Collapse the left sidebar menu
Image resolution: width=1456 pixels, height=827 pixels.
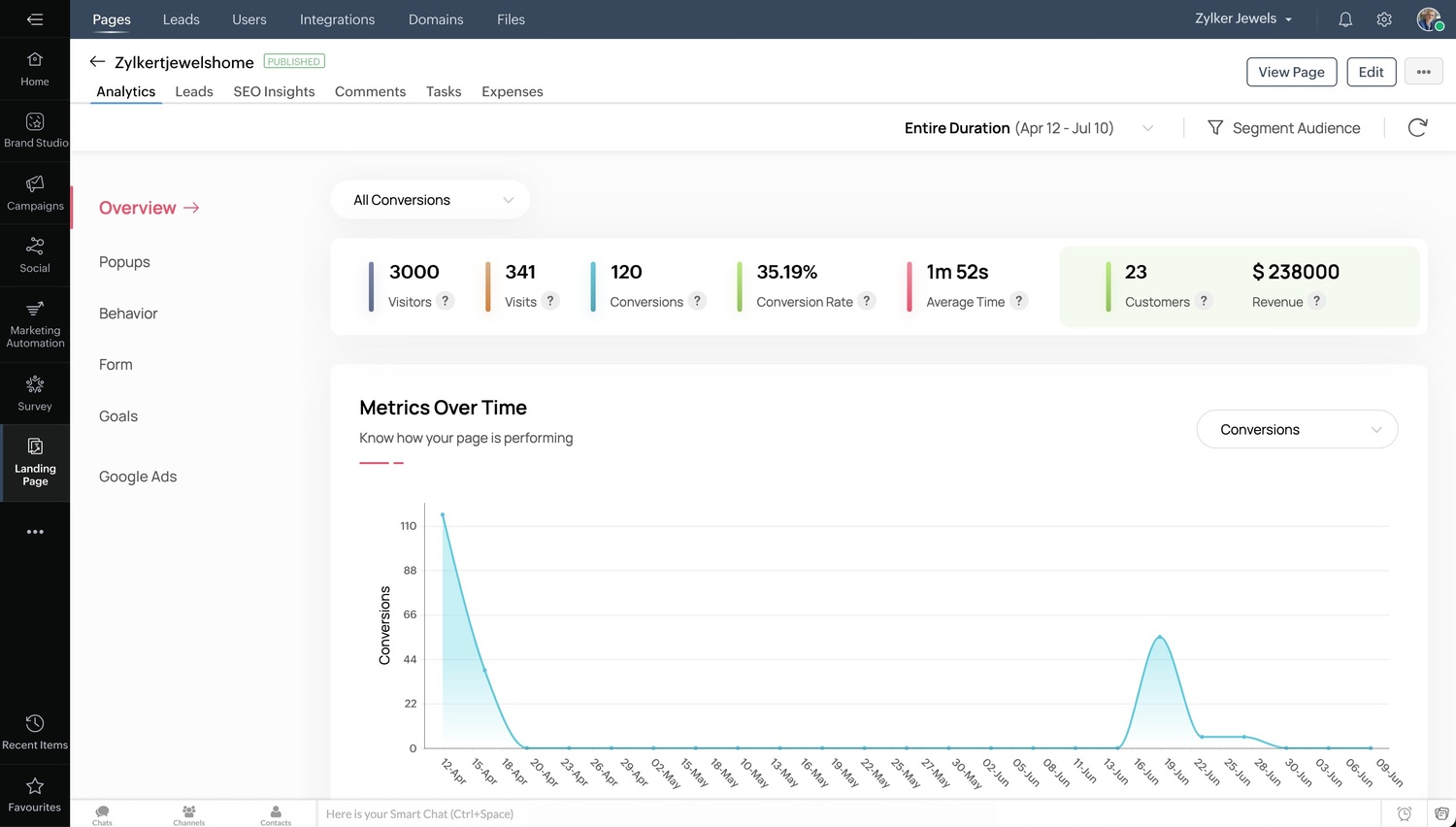point(35,19)
